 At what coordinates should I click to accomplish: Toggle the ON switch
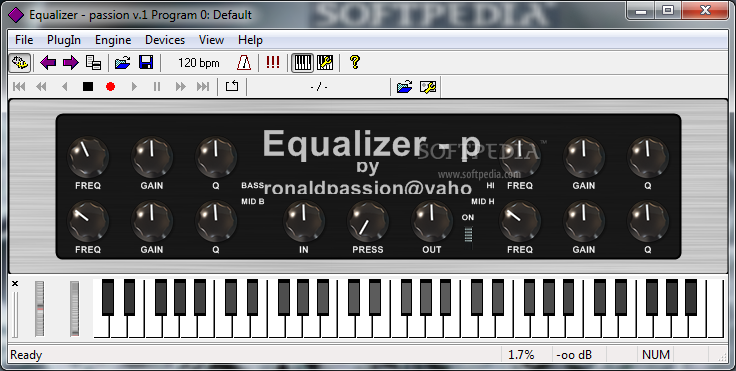[468, 234]
